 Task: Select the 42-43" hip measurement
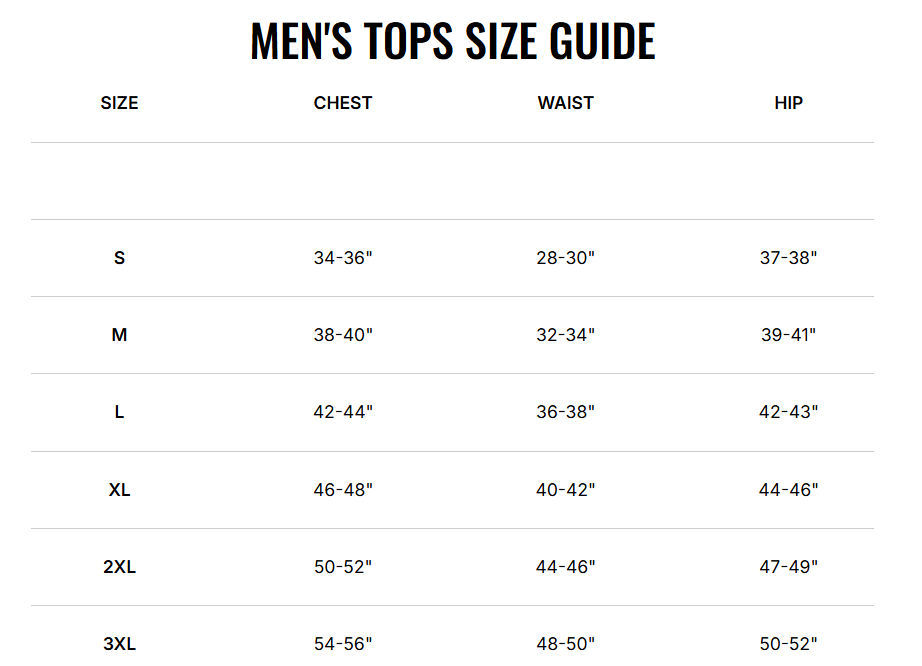(788, 412)
